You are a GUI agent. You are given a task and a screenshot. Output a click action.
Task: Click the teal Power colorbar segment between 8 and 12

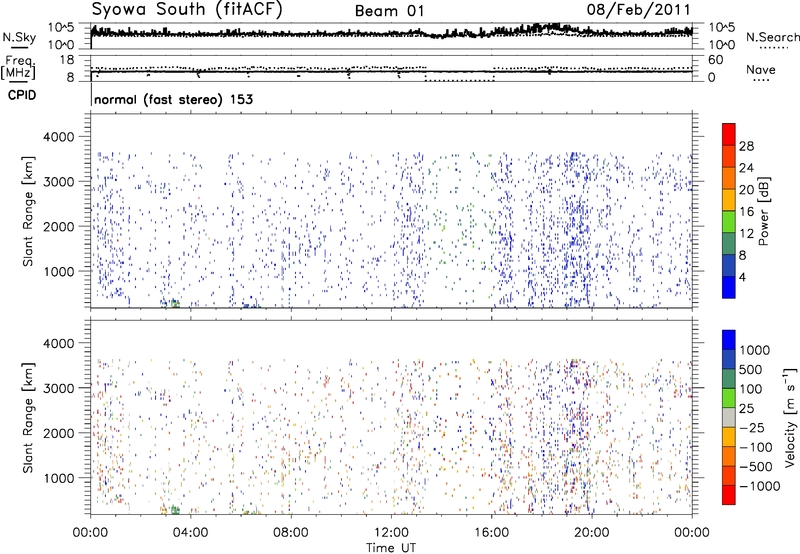point(729,243)
